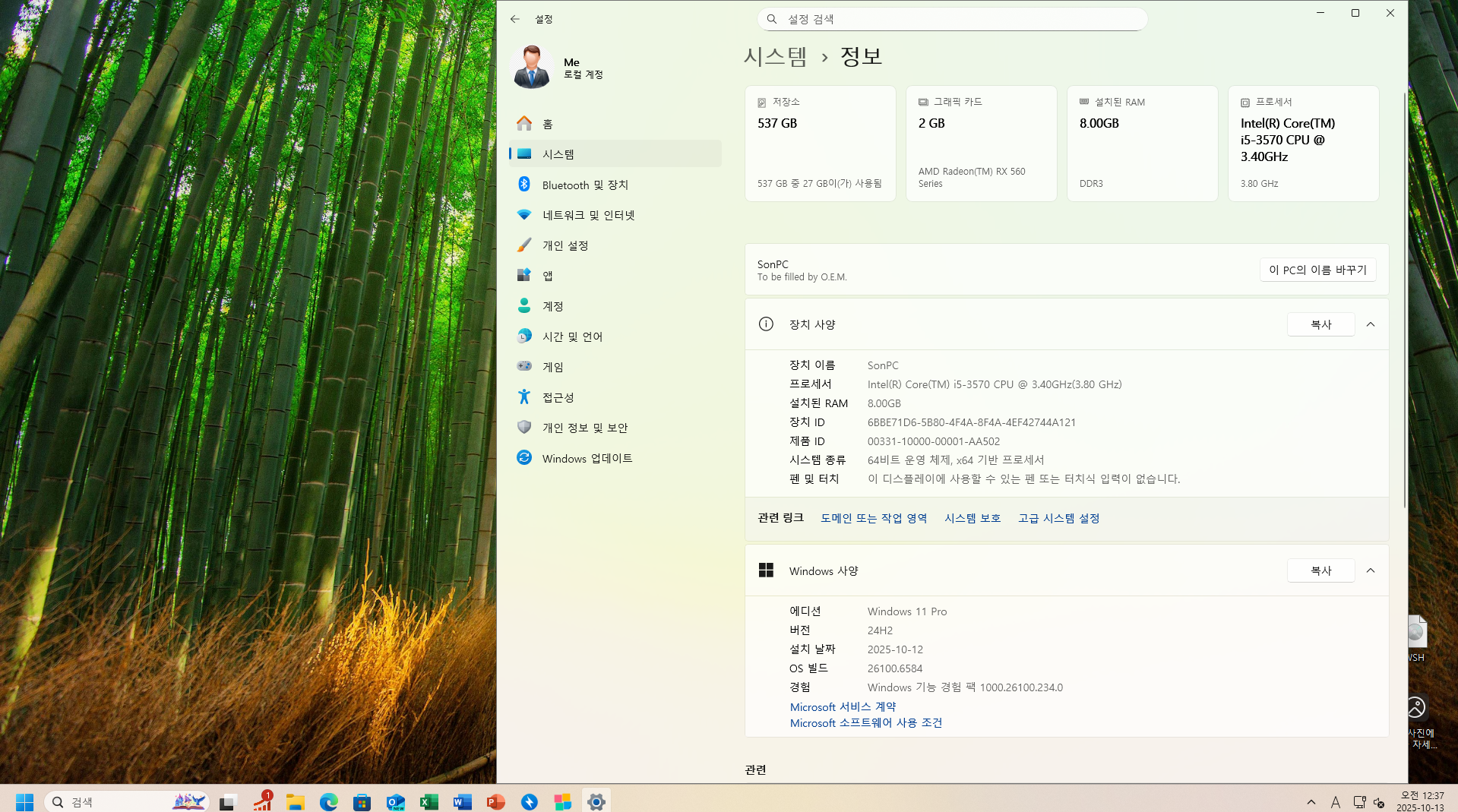Select 홈 in the settings sidebar
1458x812 pixels.
[x=547, y=124]
